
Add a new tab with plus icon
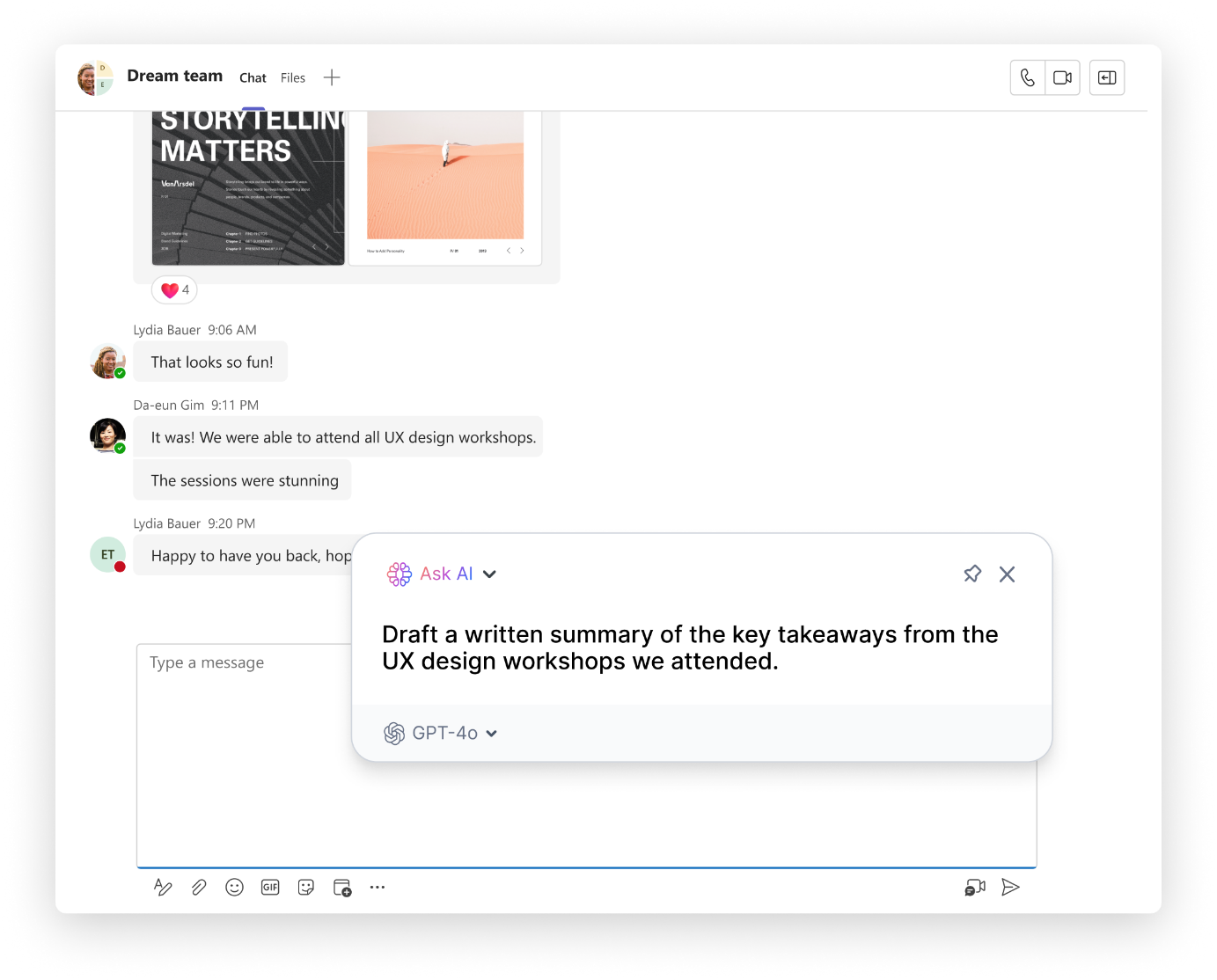pos(332,77)
